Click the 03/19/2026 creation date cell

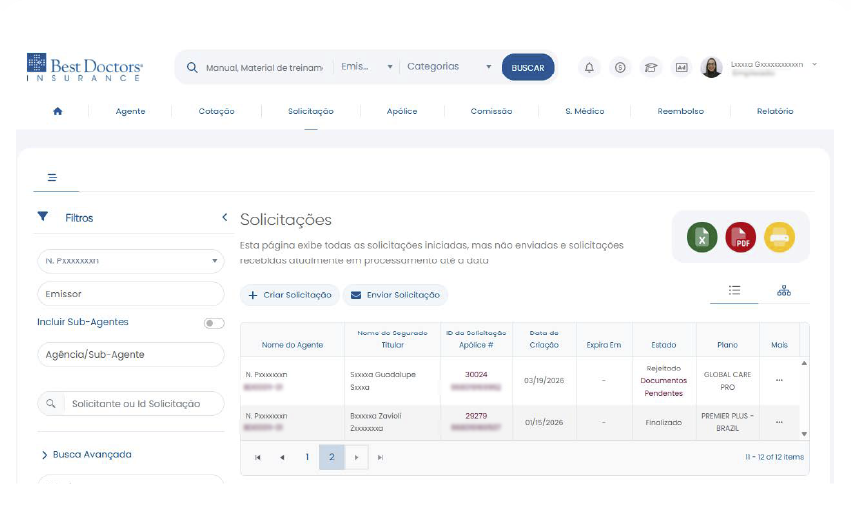(544, 381)
